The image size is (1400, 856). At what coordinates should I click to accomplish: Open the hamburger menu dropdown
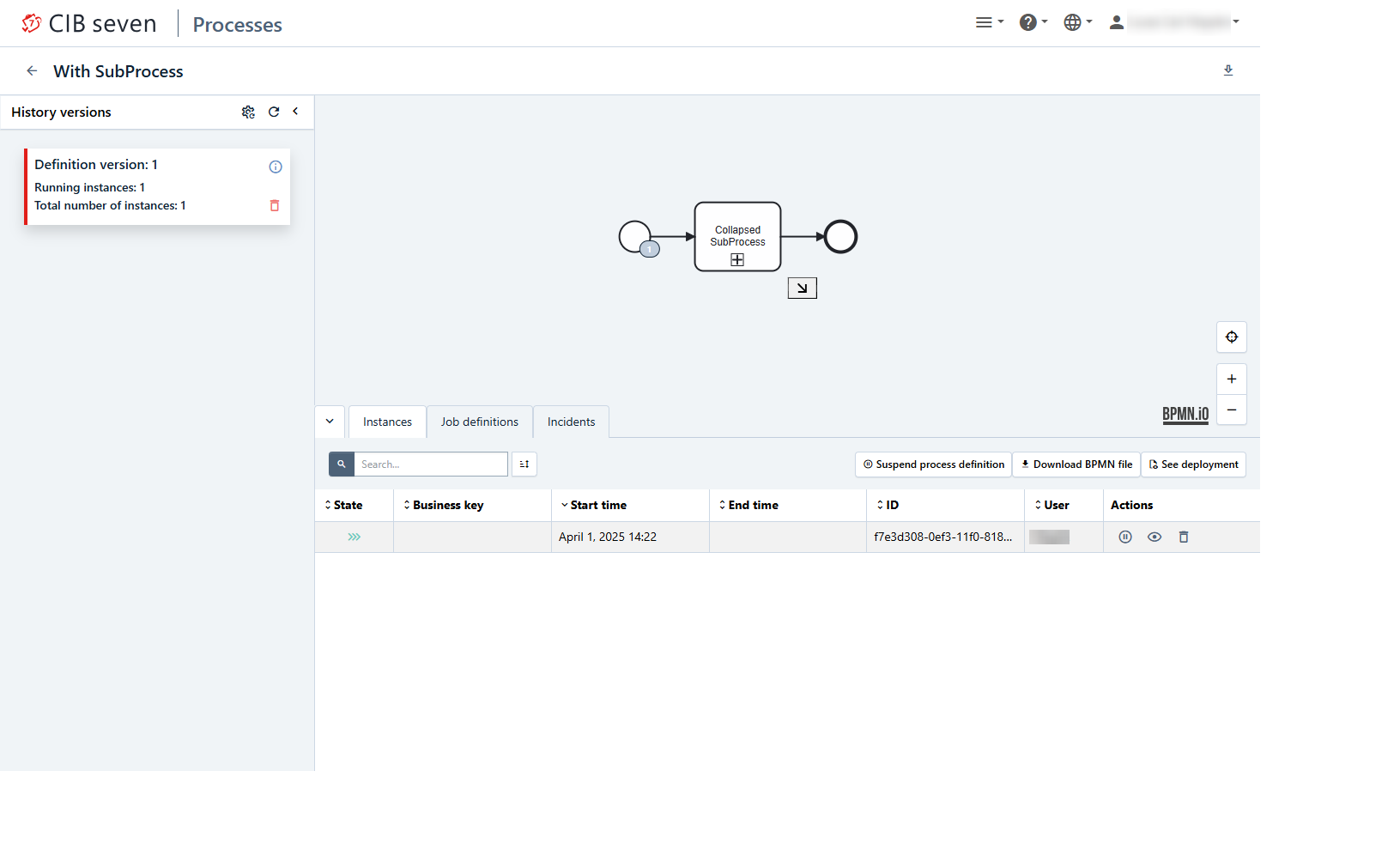click(989, 22)
